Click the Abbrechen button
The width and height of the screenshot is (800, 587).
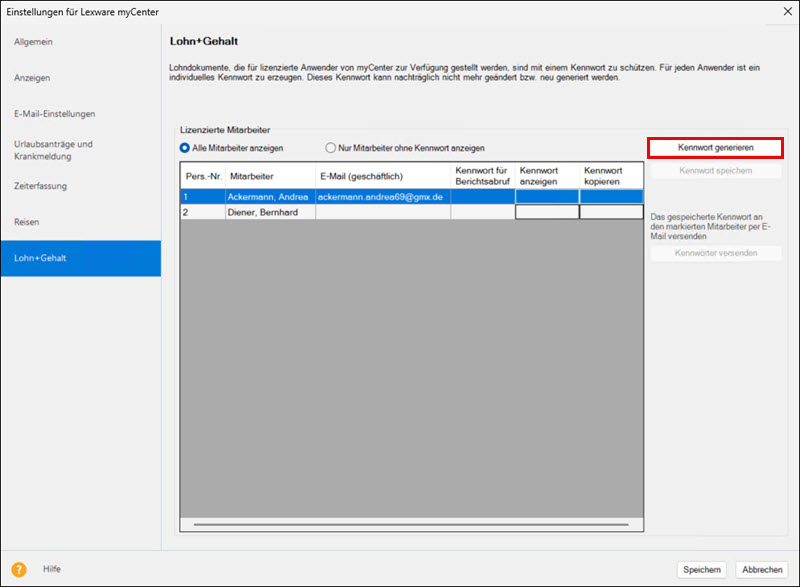point(762,570)
